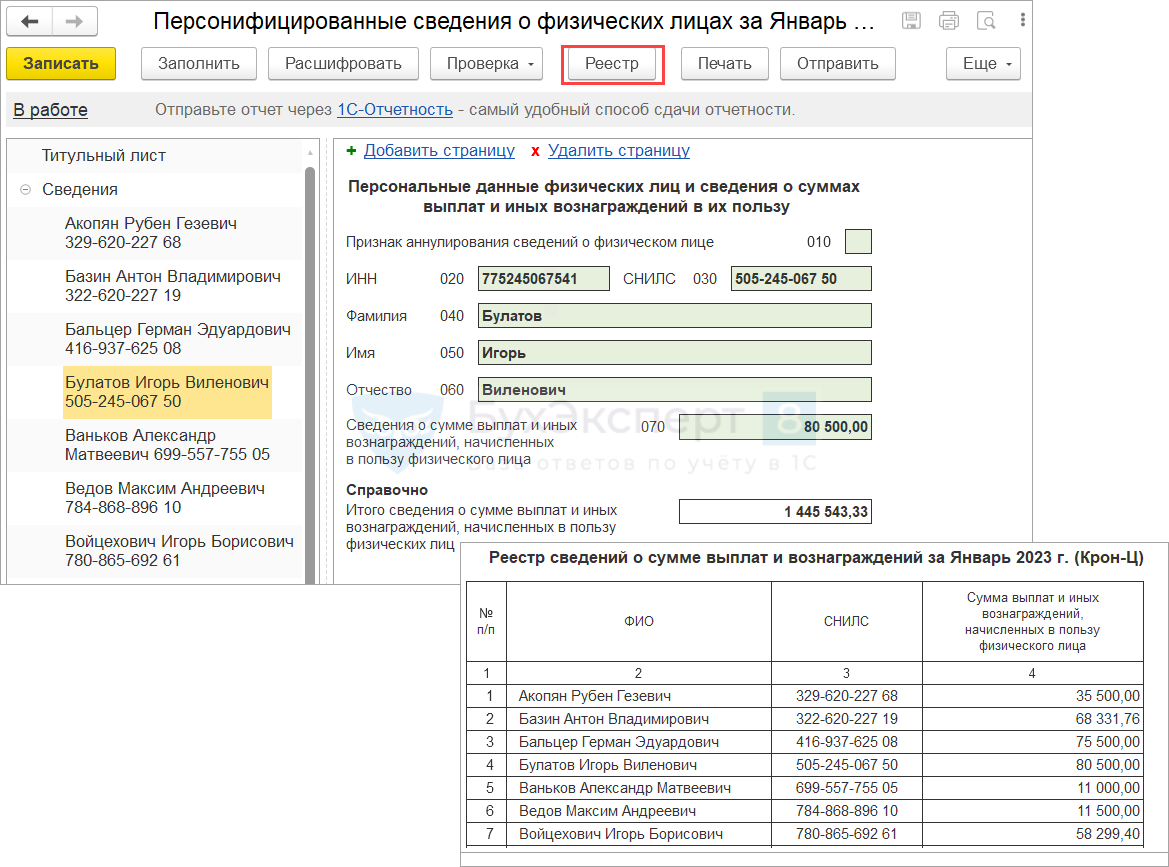Click the registry title Реестр сведений
Screen dimensions: 1169x867
click(816, 558)
